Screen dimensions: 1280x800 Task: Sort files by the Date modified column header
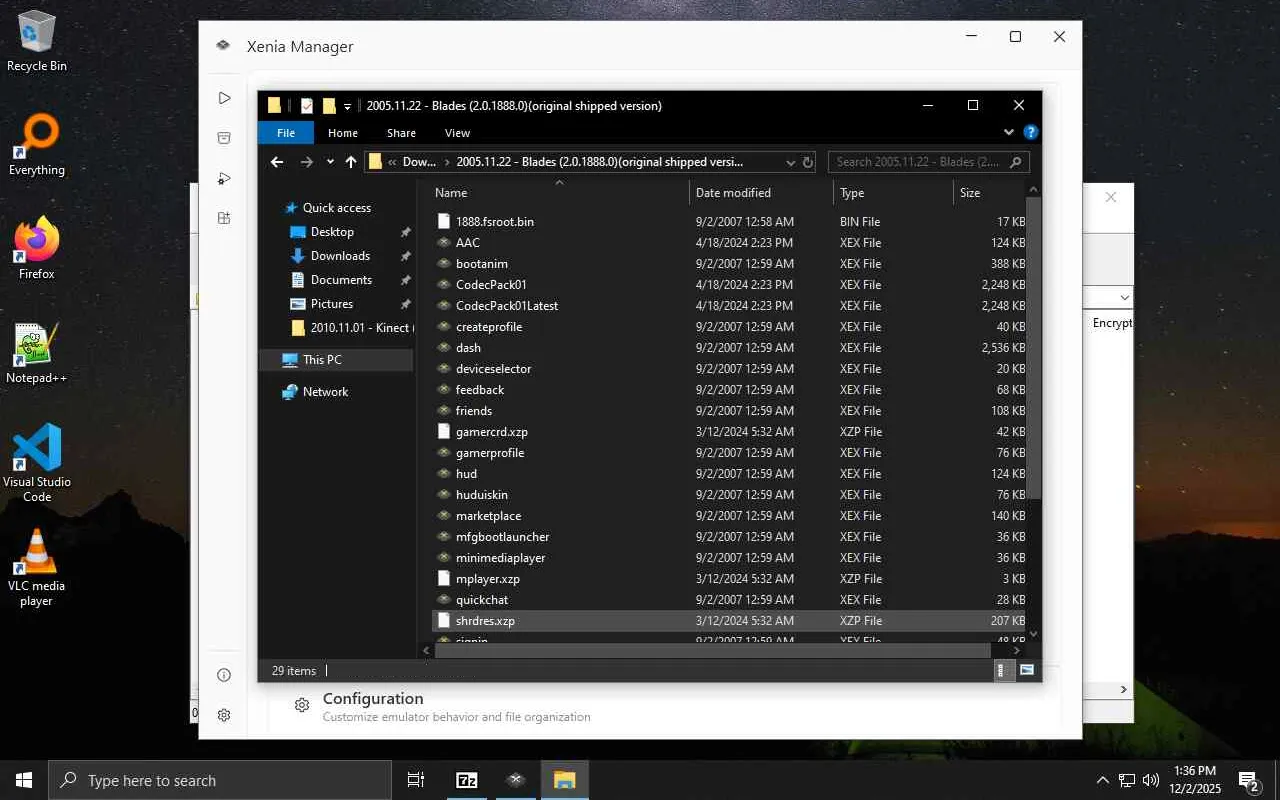[x=761, y=193]
